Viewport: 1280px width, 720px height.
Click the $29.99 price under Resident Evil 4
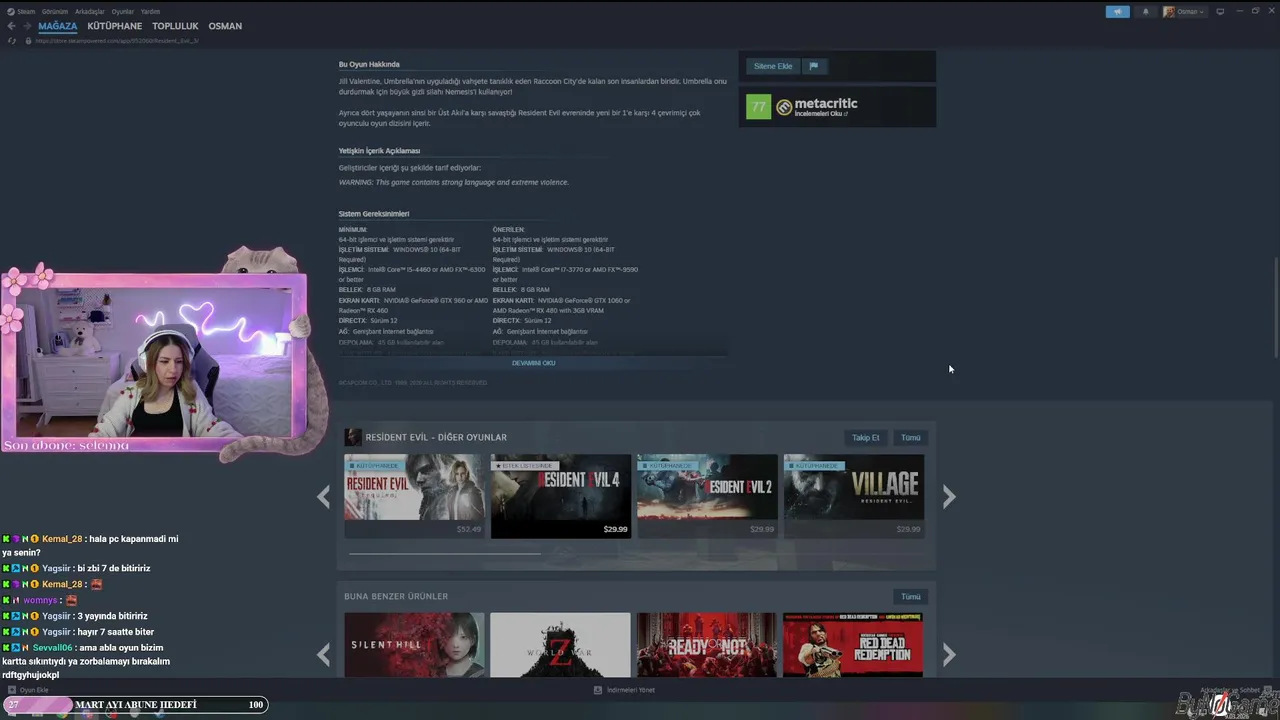(x=615, y=529)
